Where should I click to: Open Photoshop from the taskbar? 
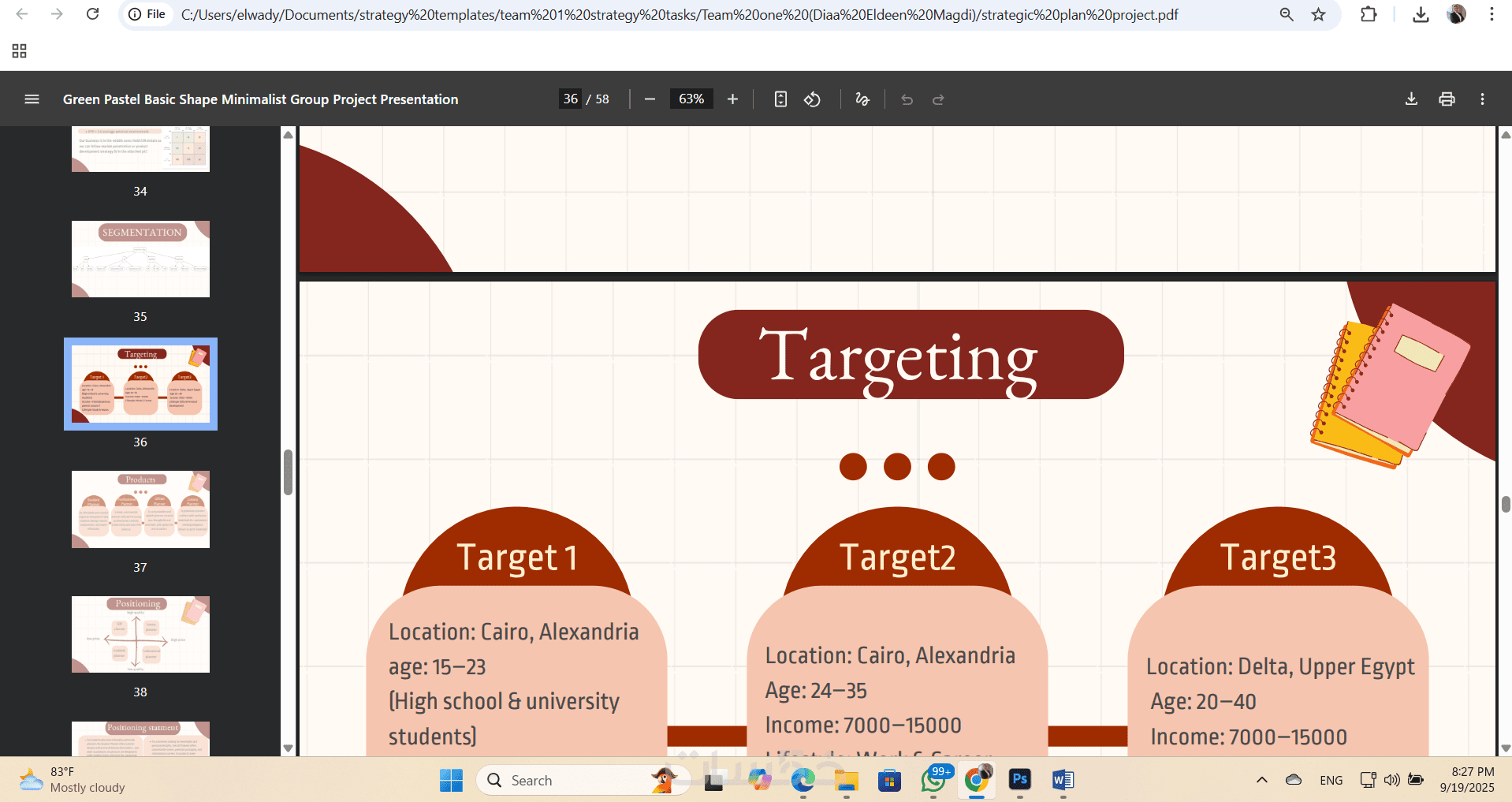pos(1019,780)
